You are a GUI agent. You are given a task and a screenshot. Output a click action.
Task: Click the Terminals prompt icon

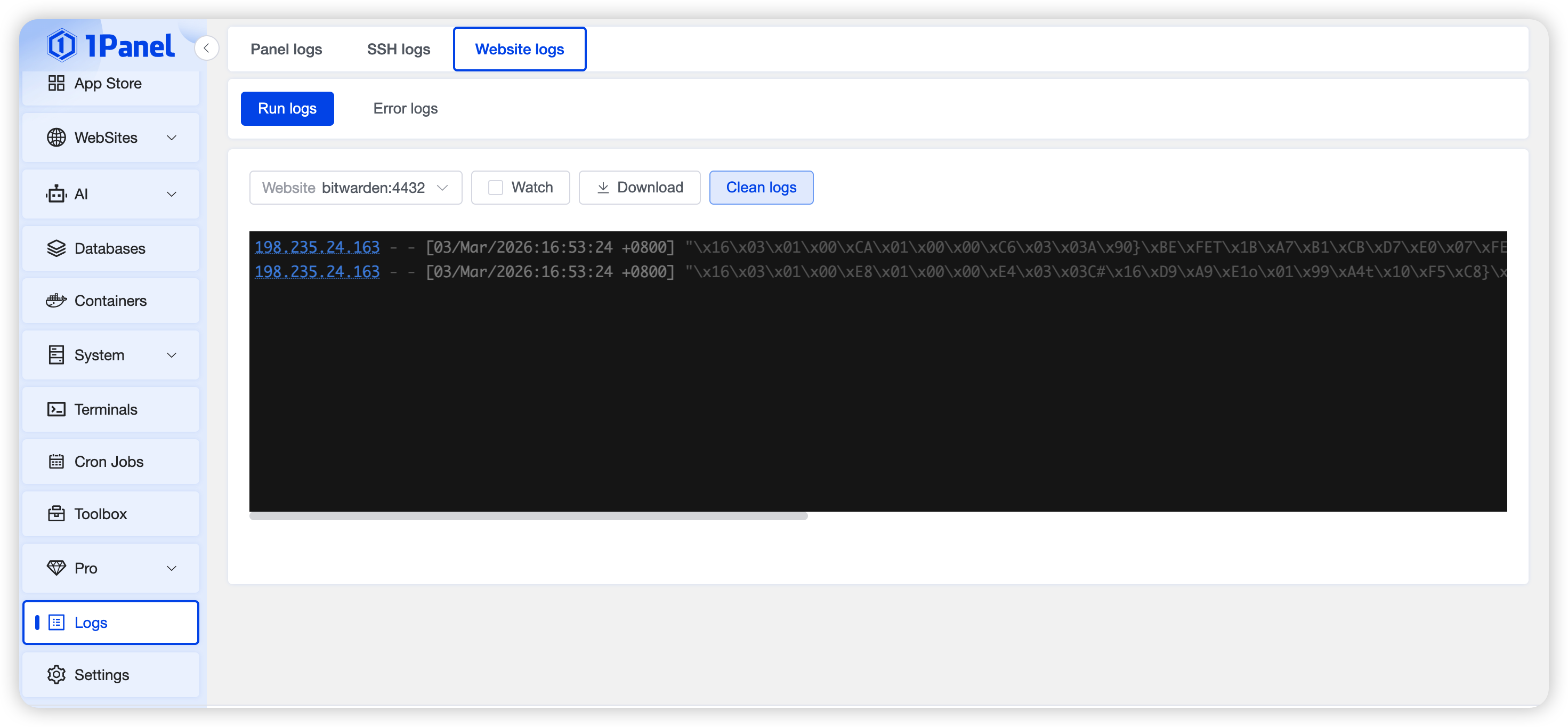[x=56, y=409]
